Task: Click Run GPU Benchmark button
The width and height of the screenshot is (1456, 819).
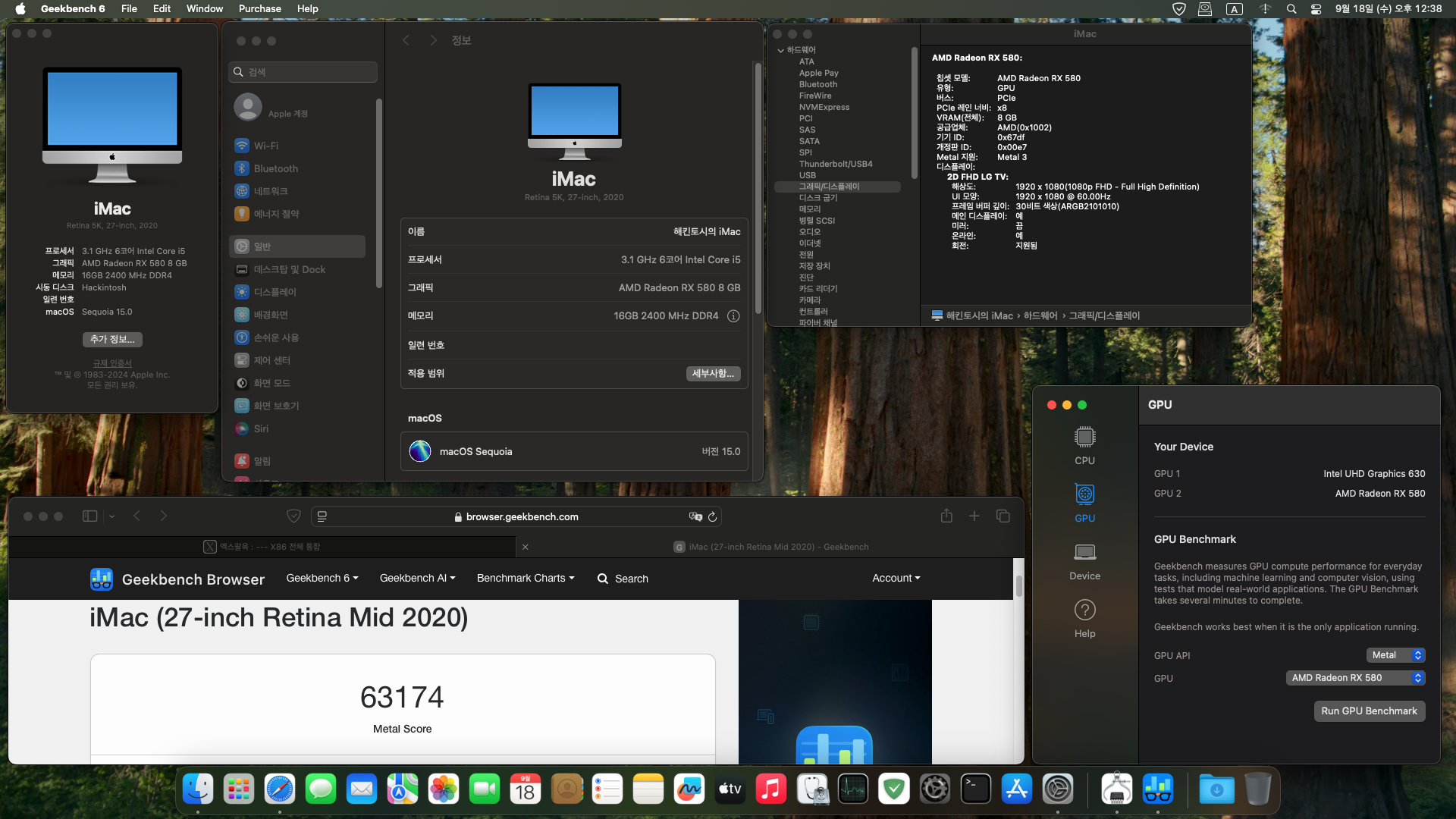Action: (1369, 711)
